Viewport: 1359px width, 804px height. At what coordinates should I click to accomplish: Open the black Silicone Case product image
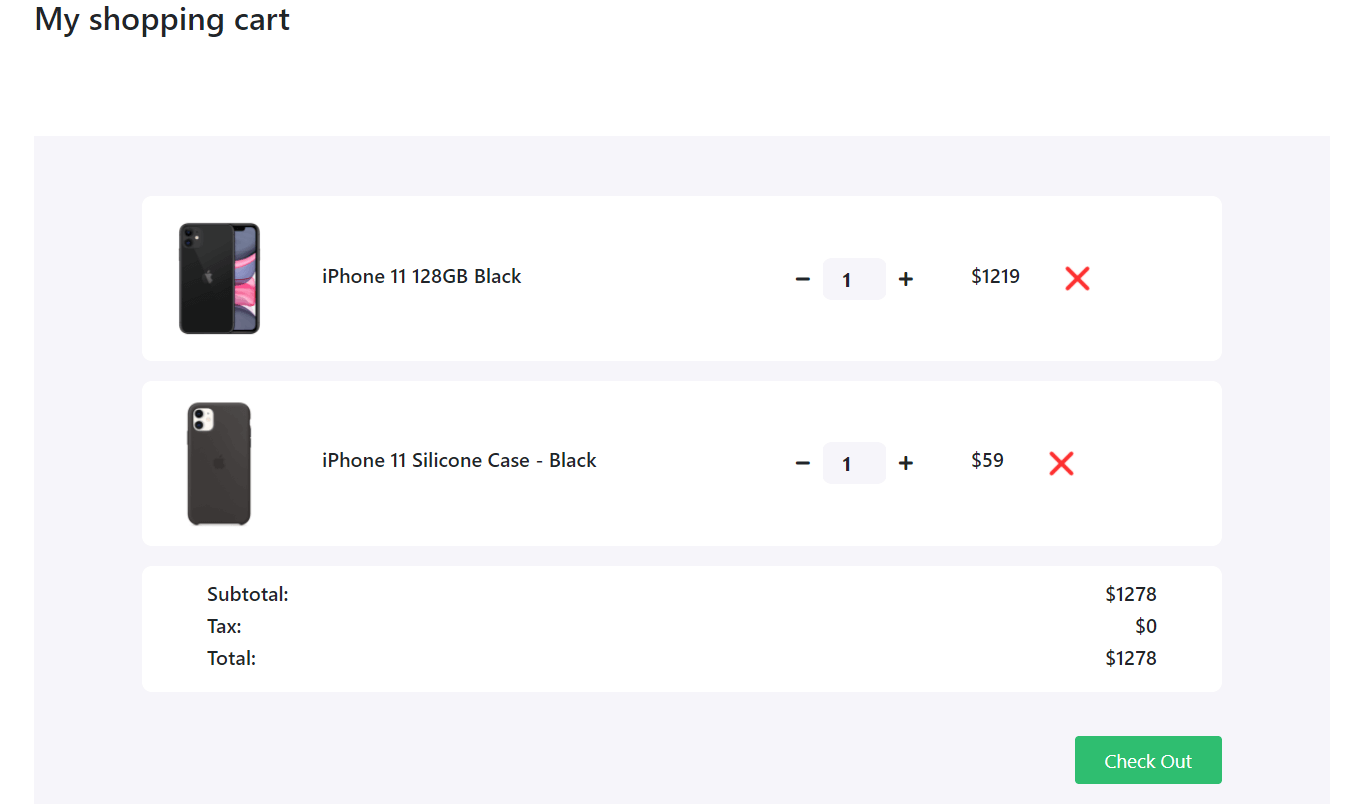(x=219, y=463)
